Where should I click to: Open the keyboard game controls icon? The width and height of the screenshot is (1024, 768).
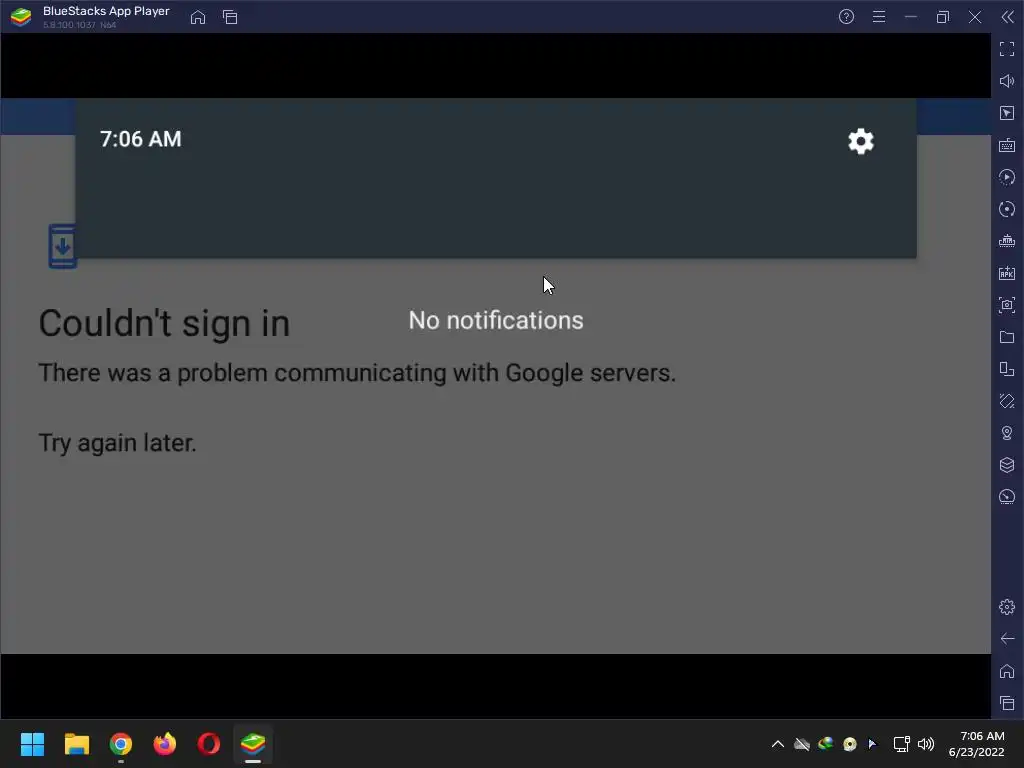(1007, 145)
